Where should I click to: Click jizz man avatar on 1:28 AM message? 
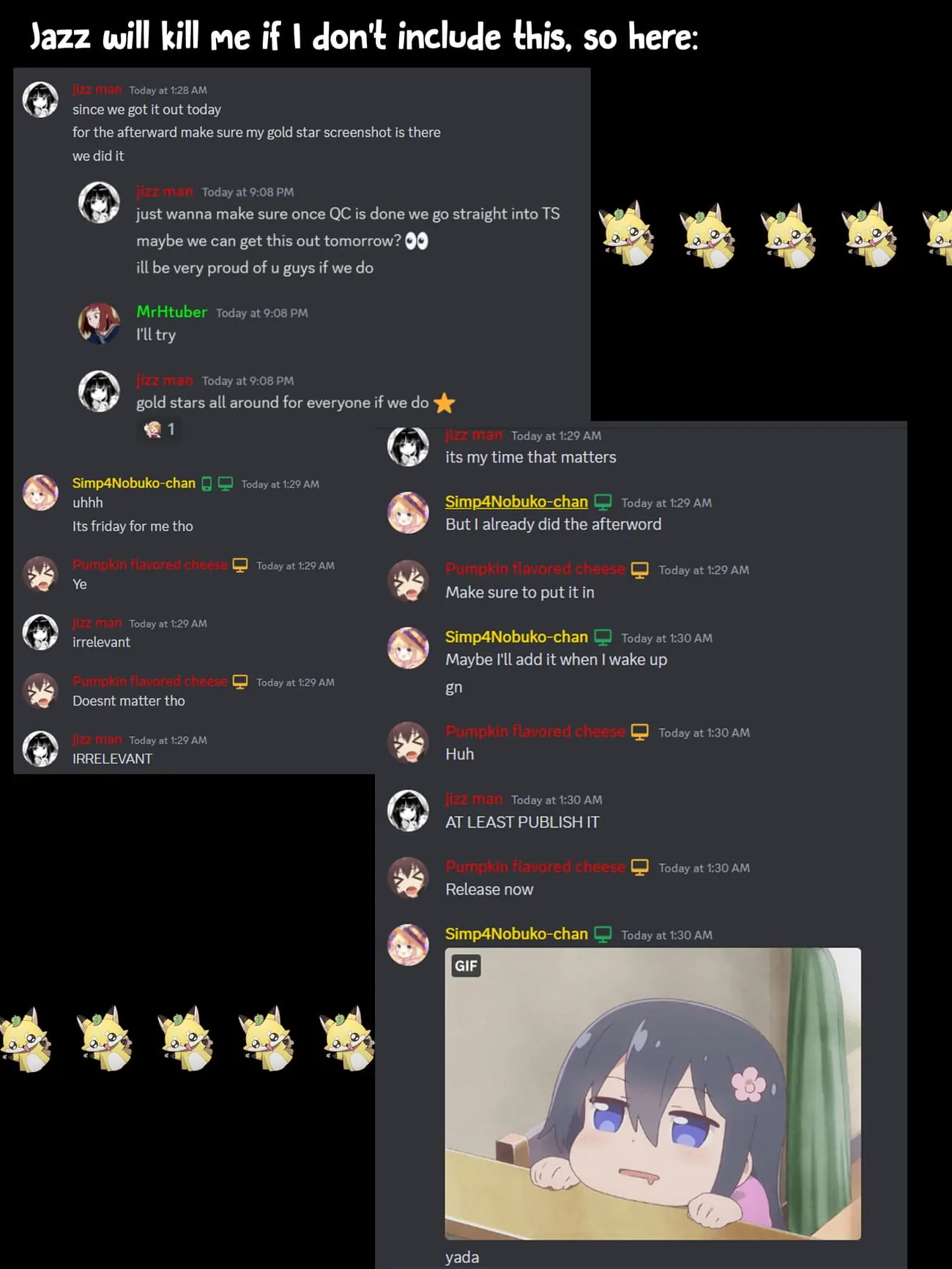point(40,100)
